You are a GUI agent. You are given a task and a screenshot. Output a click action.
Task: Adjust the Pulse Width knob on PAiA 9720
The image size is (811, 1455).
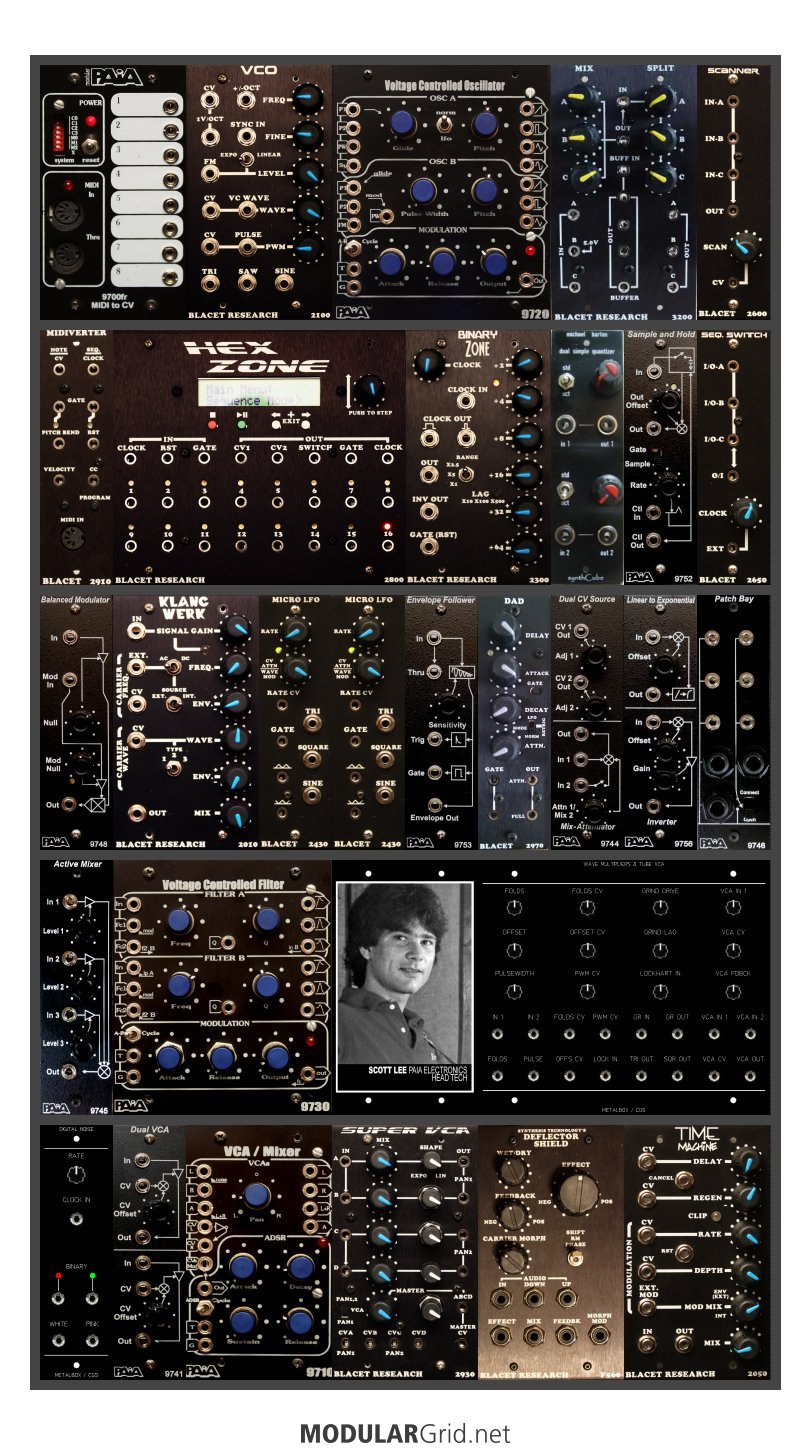point(424,191)
